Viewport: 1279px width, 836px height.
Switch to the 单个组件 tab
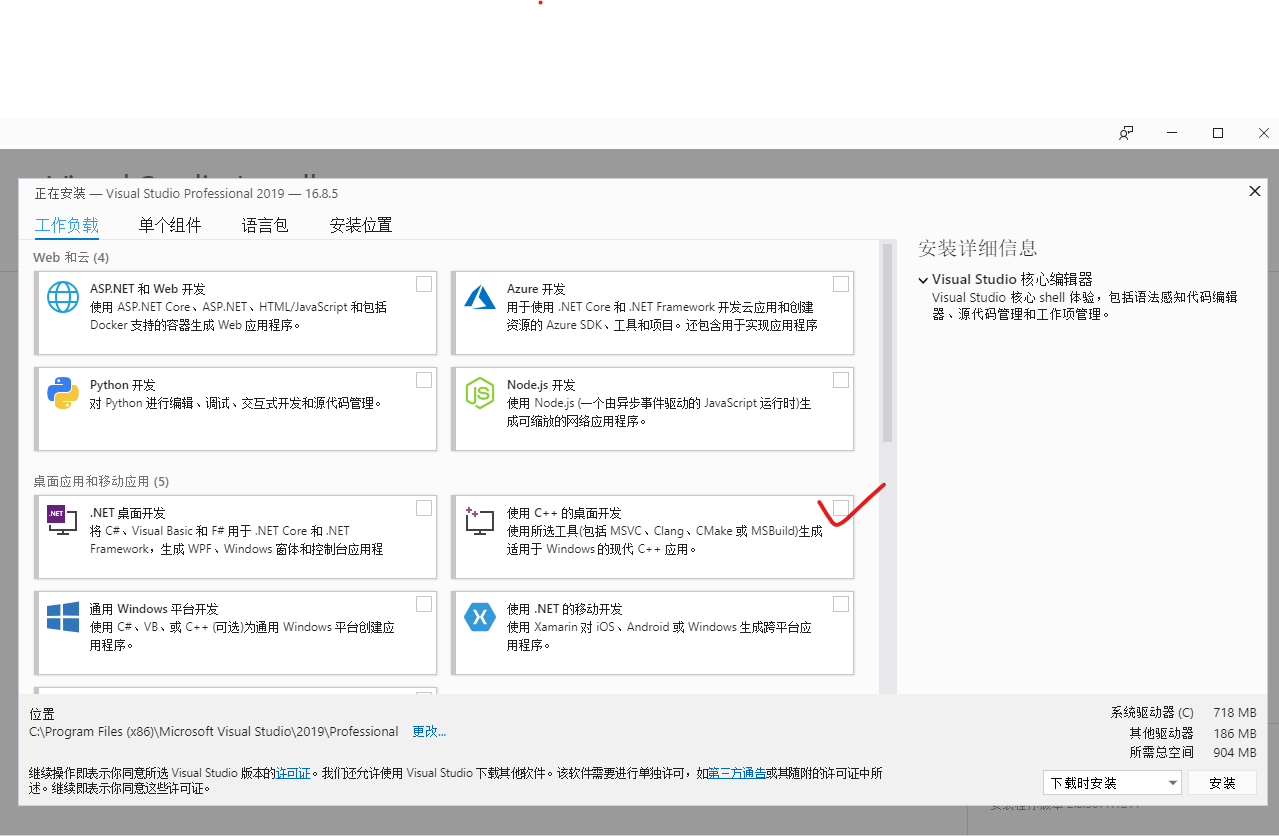tap(170, 225)
